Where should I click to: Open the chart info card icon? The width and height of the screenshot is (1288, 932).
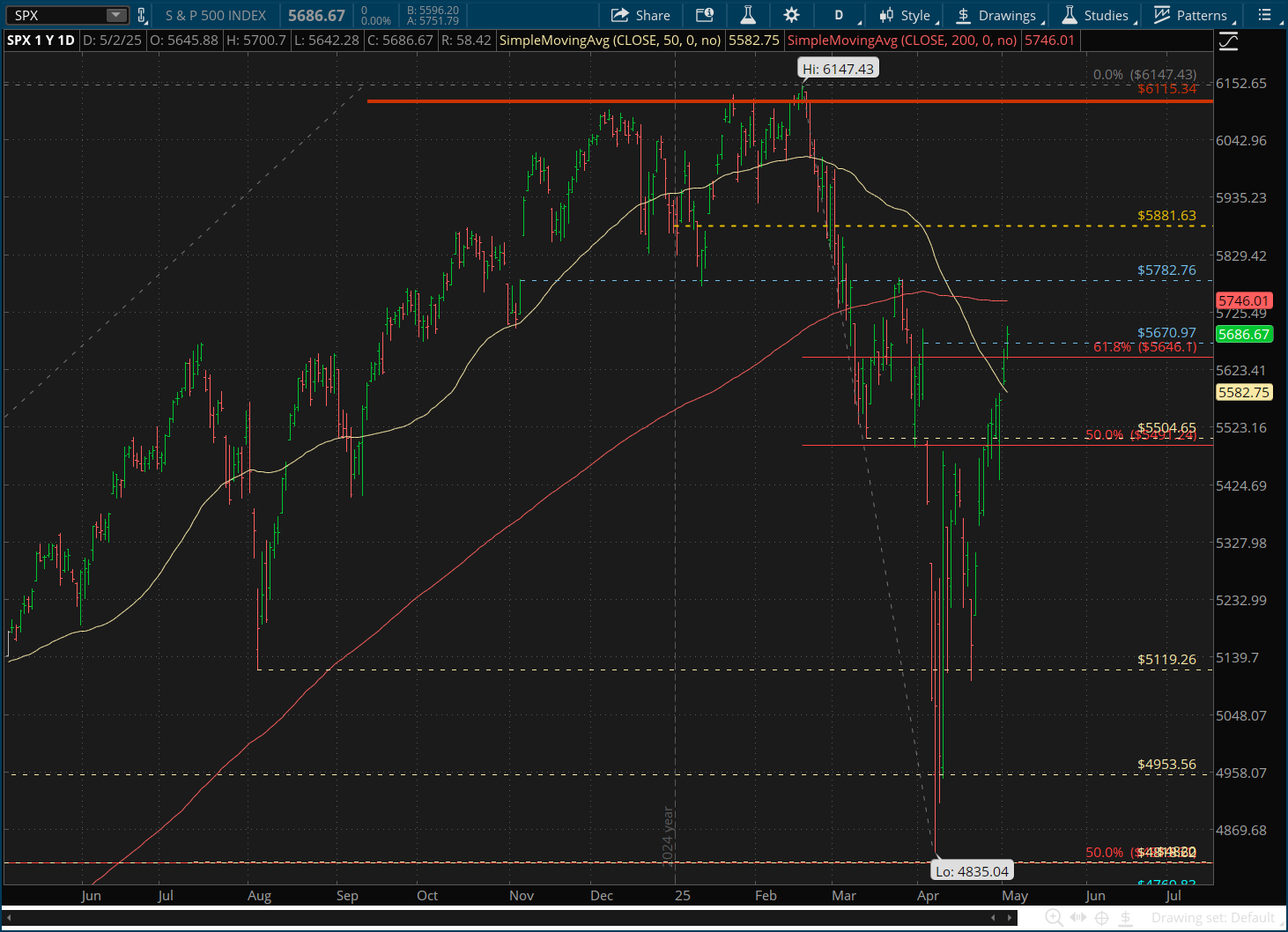coord(705,15)
